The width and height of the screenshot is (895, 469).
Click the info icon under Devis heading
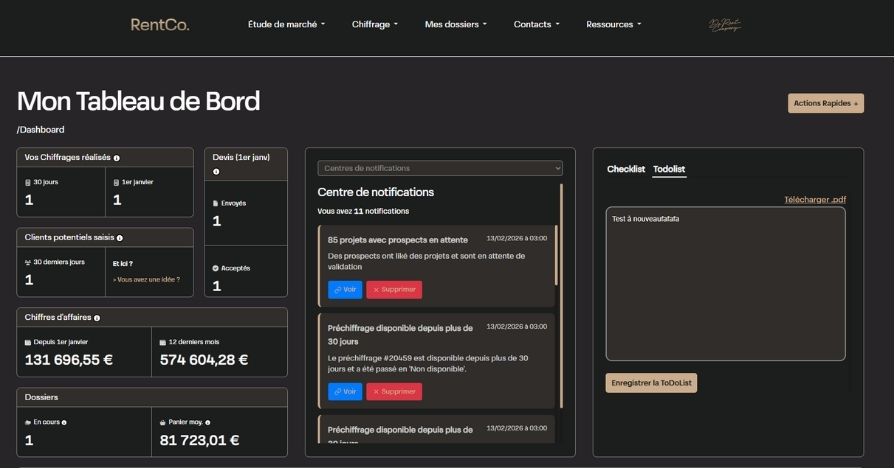[x=216, y=172]
